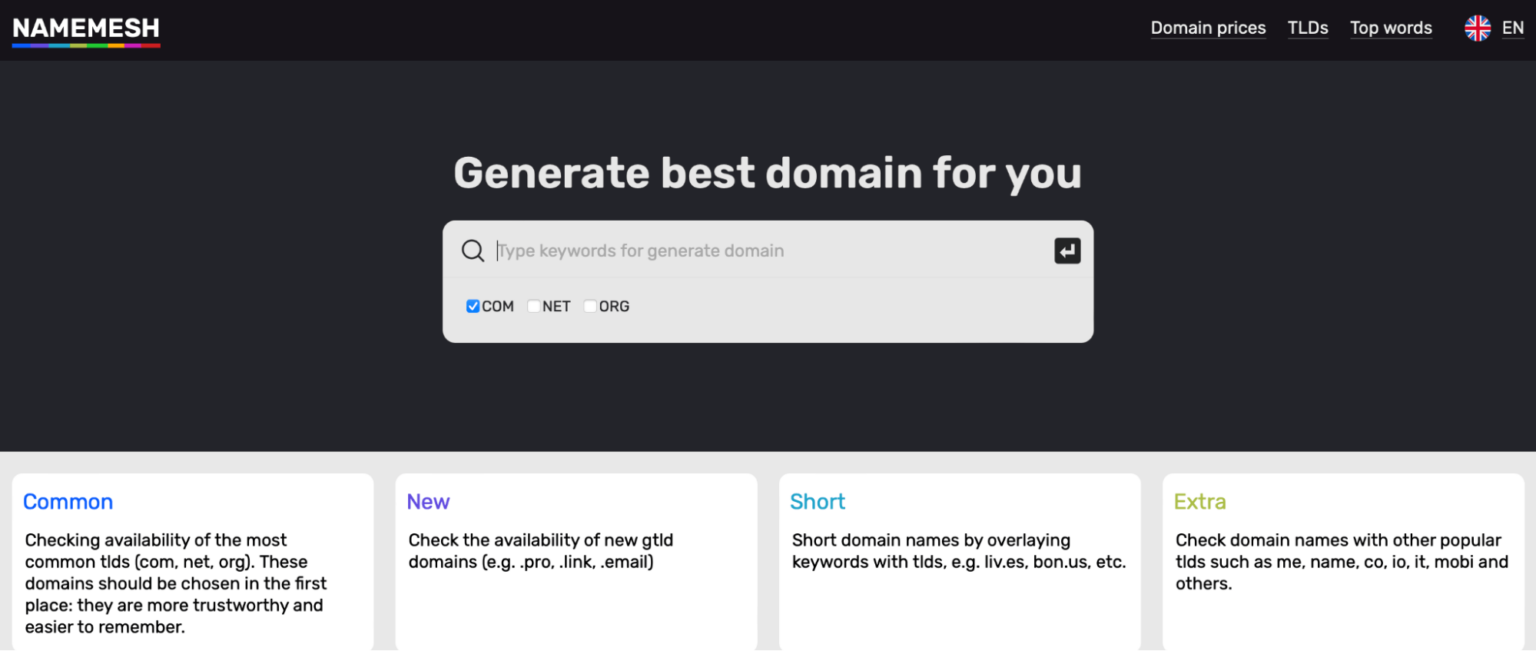Choose the Extra category heading
Screen dimensions: 1536x651
click(x=1199, y=502)
